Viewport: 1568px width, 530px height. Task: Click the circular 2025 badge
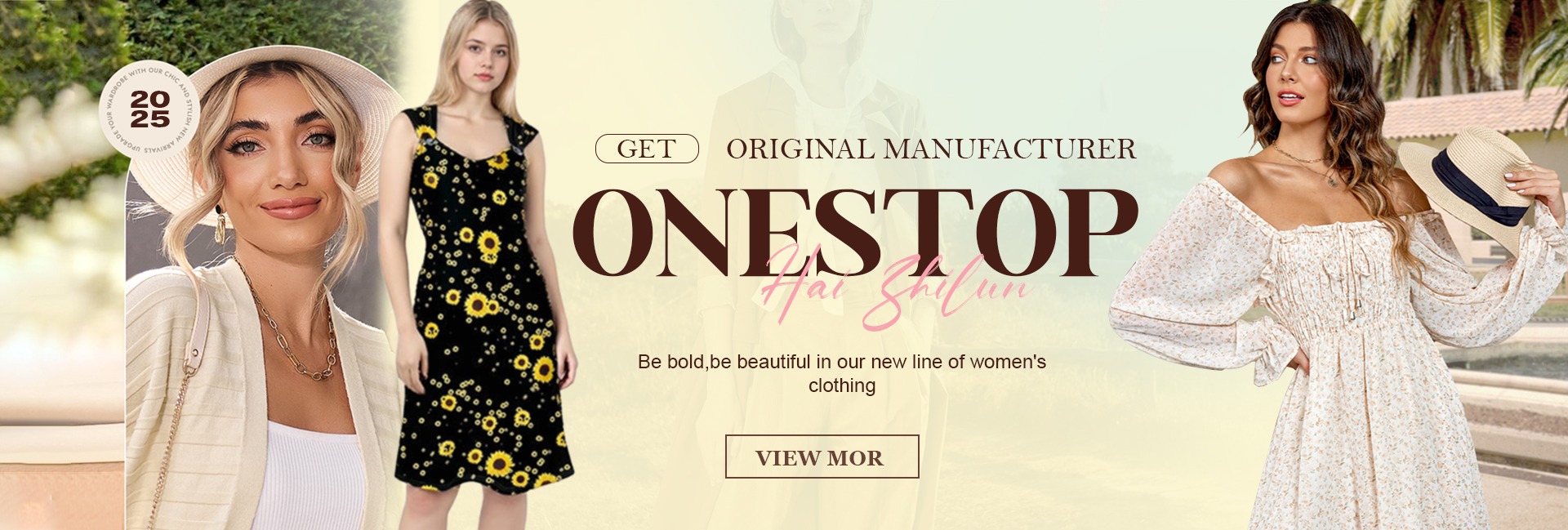(x=149, y=109)
